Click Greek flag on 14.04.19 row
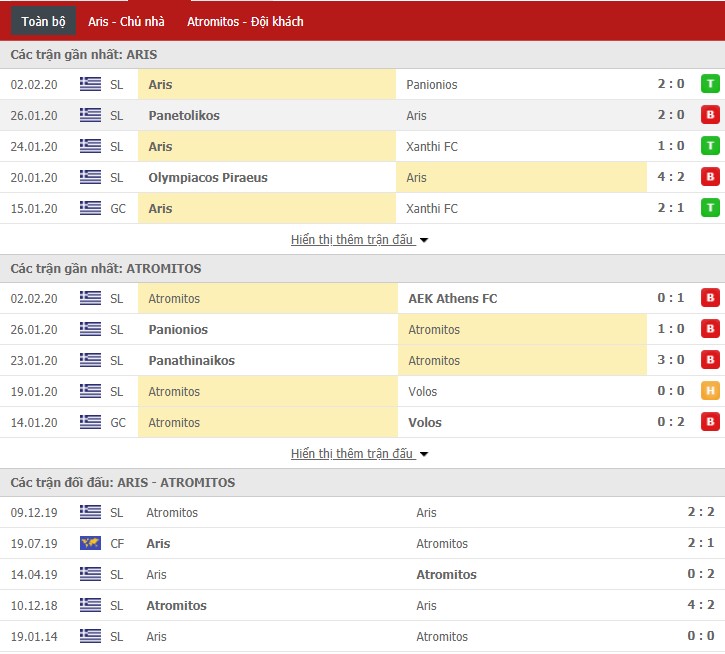The width and height of the screenshot is (725, 654). pyautogui.click(x=90, y=574)
